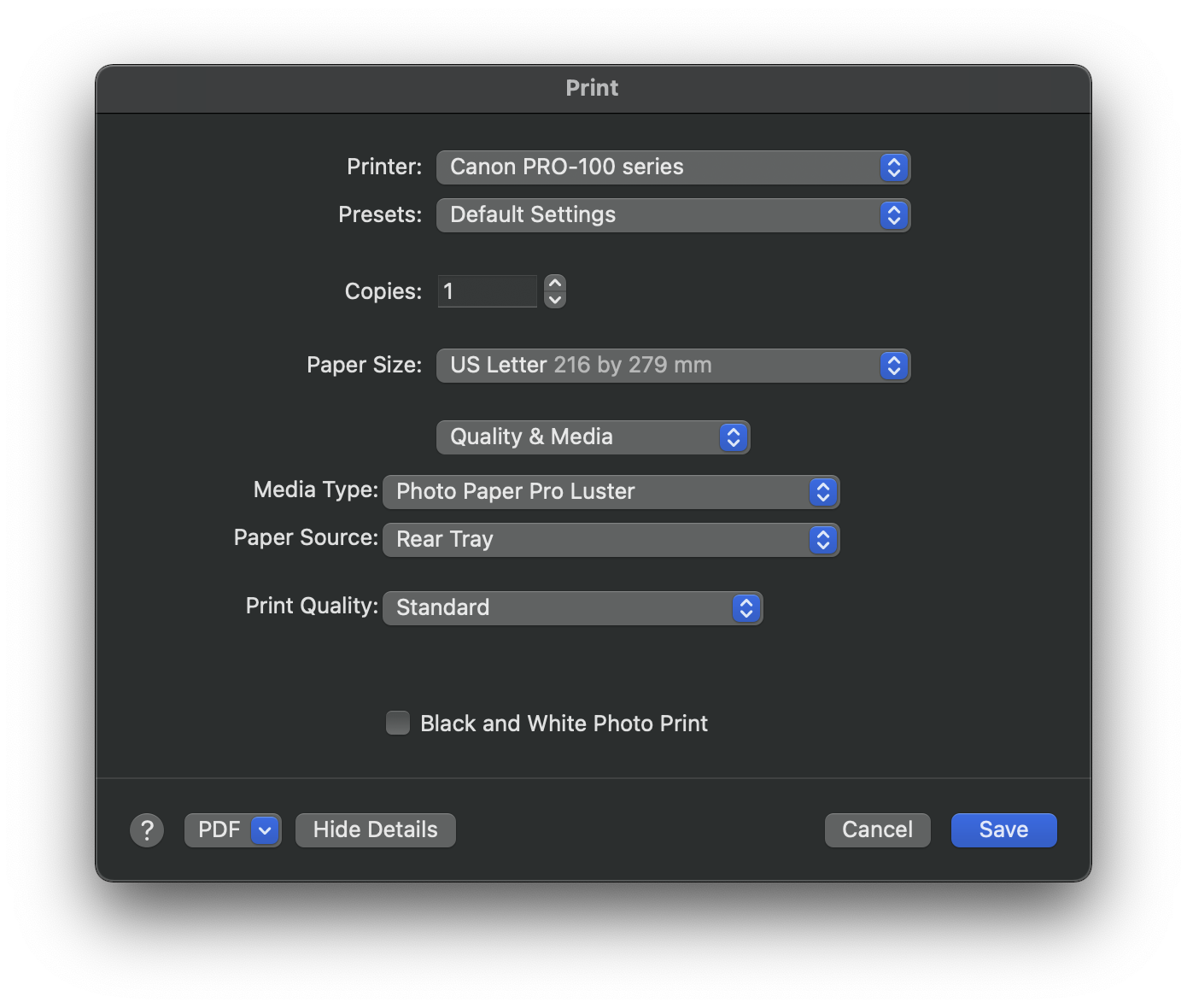
Task: Click the Media Type chevron icon
Action: [822, 492]
